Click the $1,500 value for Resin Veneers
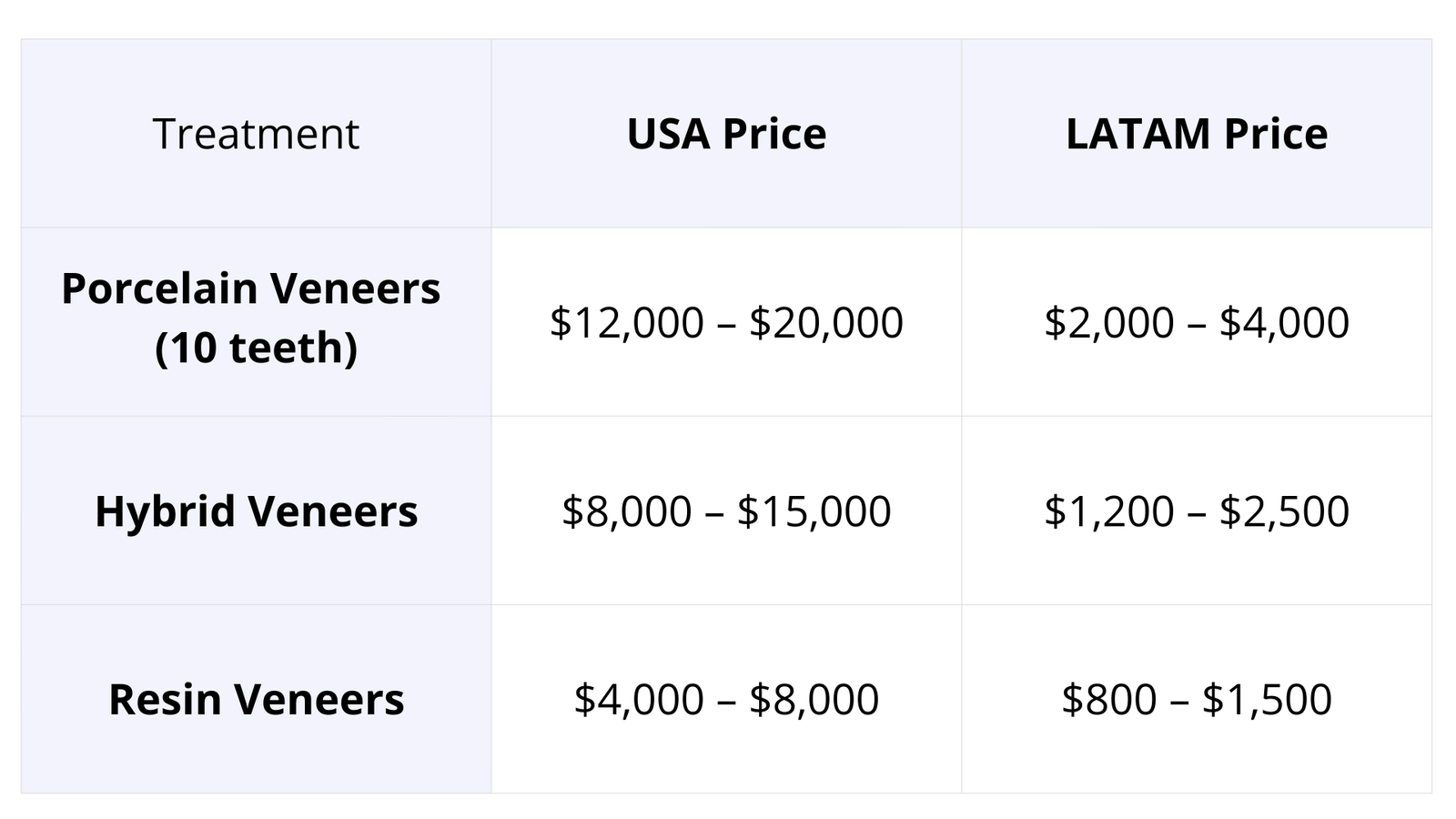 [x=1267, y=699]
